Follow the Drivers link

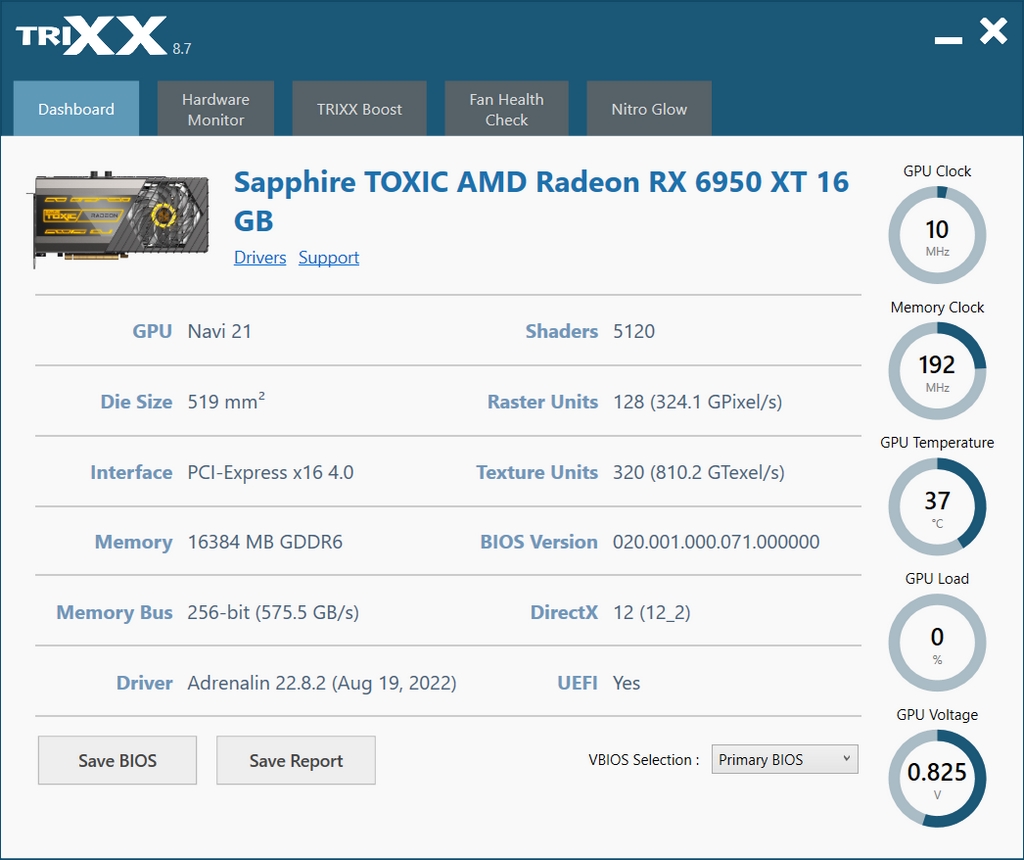(x=260, y=257)
